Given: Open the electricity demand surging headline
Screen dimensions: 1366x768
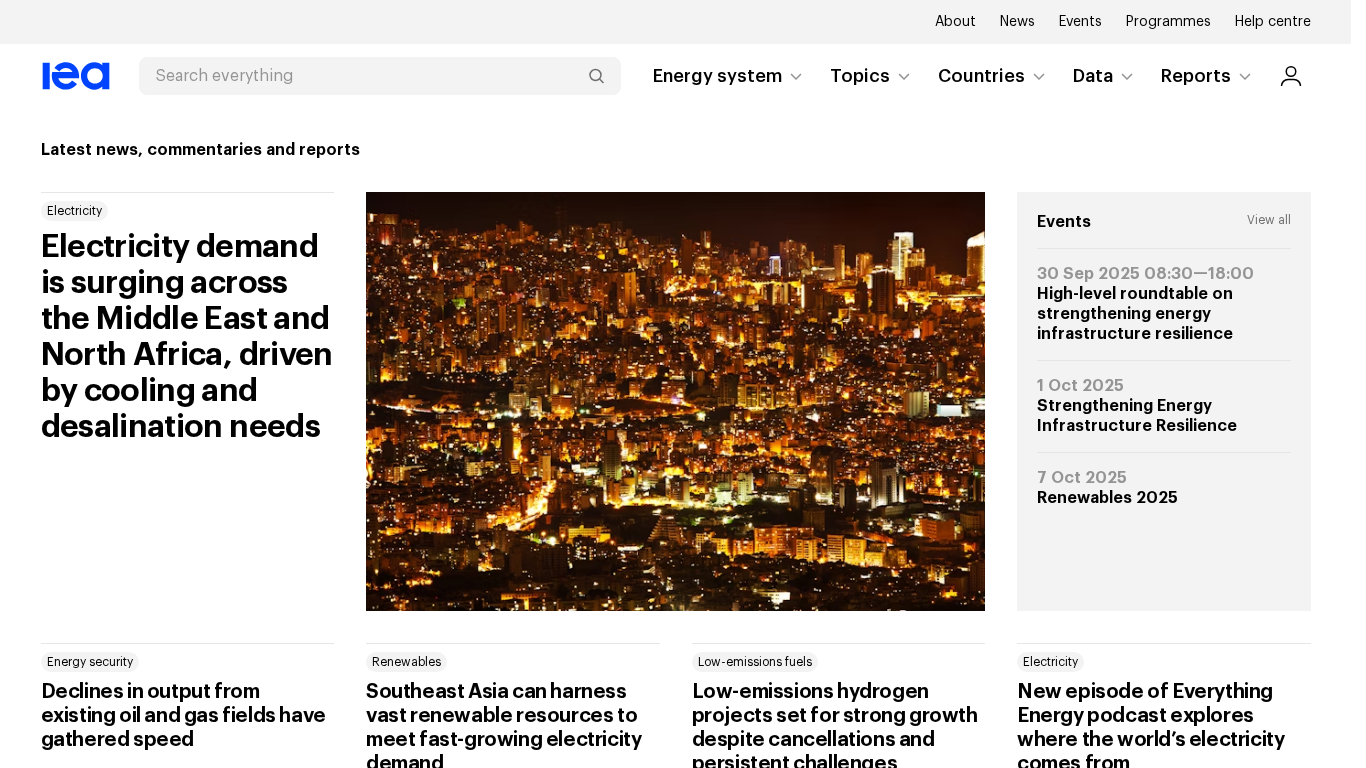Looking at the screenshot, I should point(187,336).
